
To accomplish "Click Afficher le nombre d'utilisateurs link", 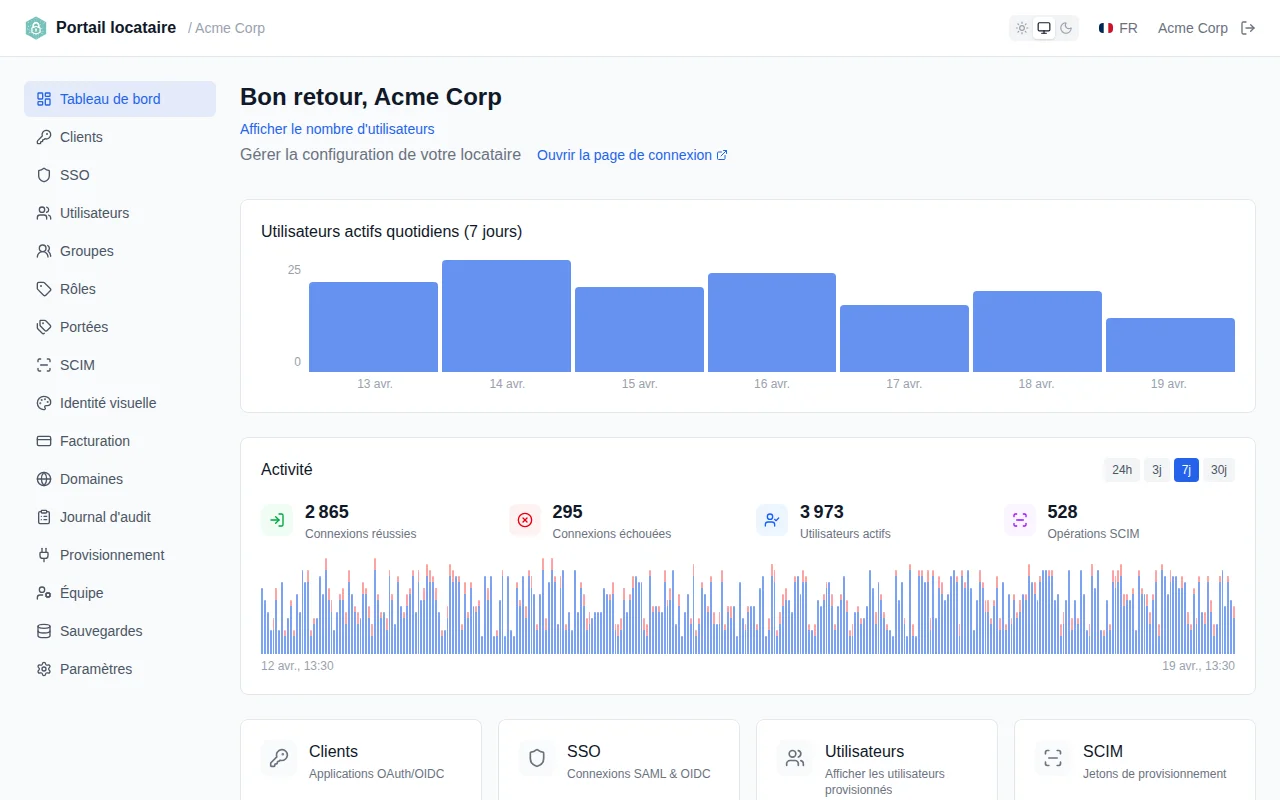I will click(337, 129).
